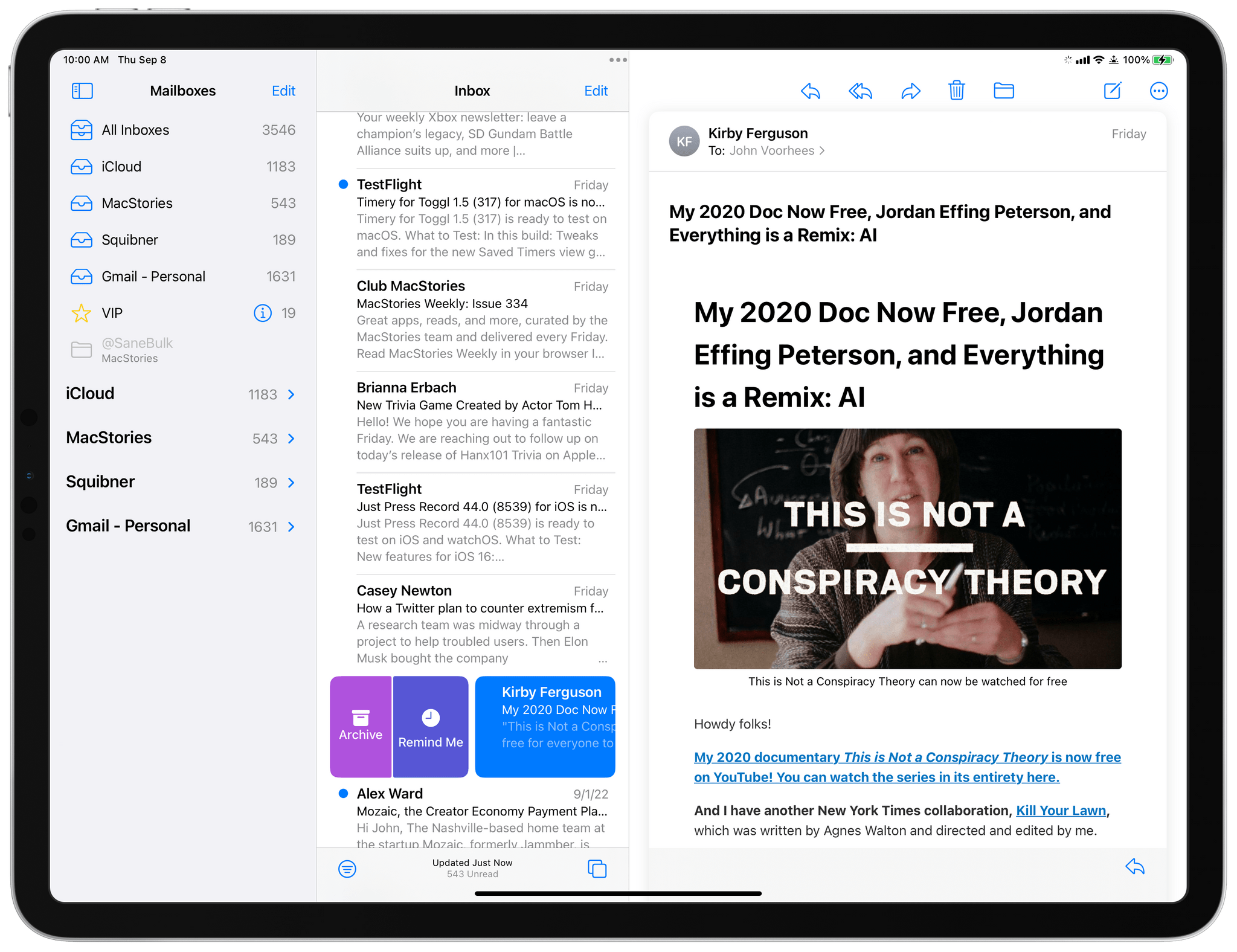Open the Kill Your Lawn link
1237x952 pixels.
[x=1061, y=811]
